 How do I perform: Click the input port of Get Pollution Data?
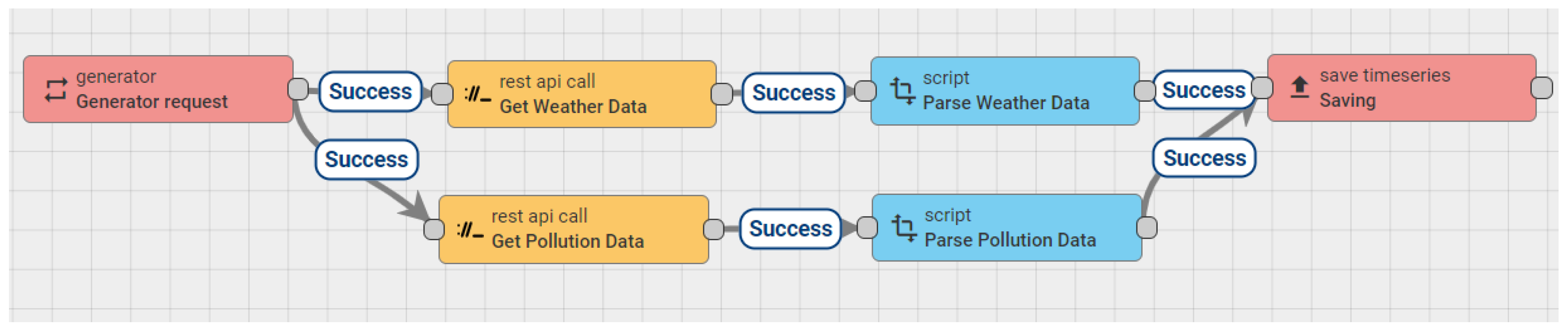point(434,230)
